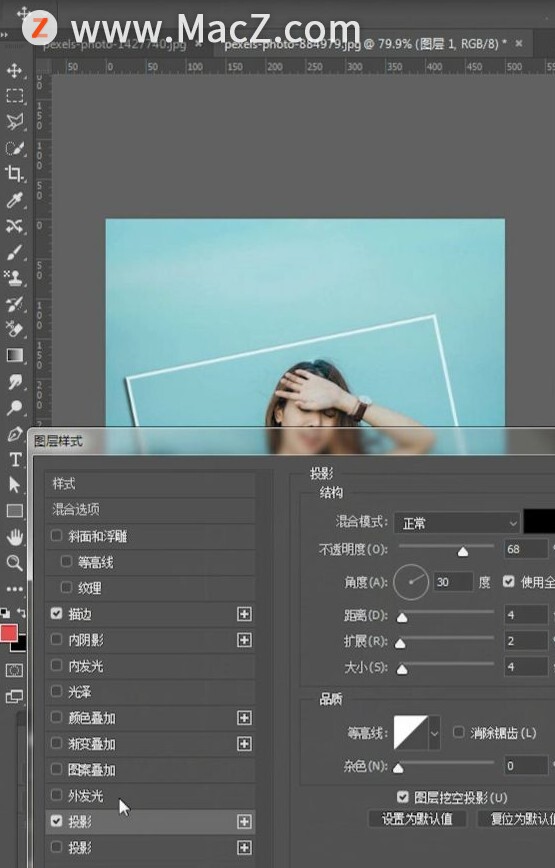Image resolution: width=555 pixels, height=868 pixels.
Task: Click the contour thumbnail preview
Action: click(x=411, y=732)
